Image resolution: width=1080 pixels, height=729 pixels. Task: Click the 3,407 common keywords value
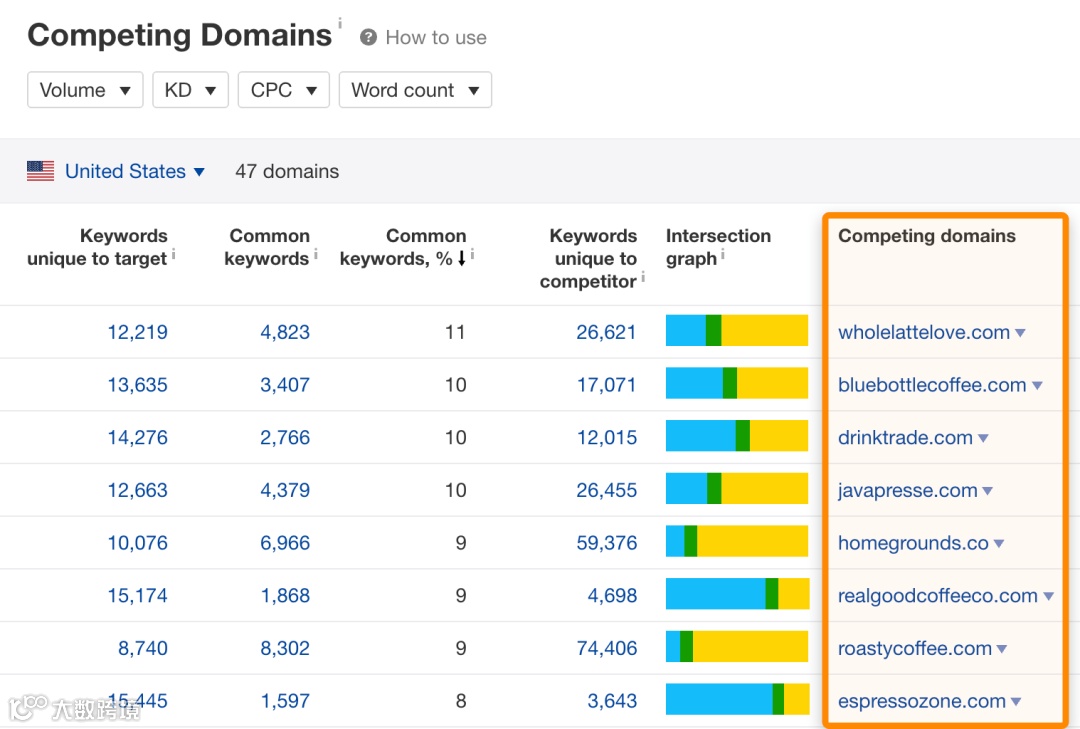point(285,384)
